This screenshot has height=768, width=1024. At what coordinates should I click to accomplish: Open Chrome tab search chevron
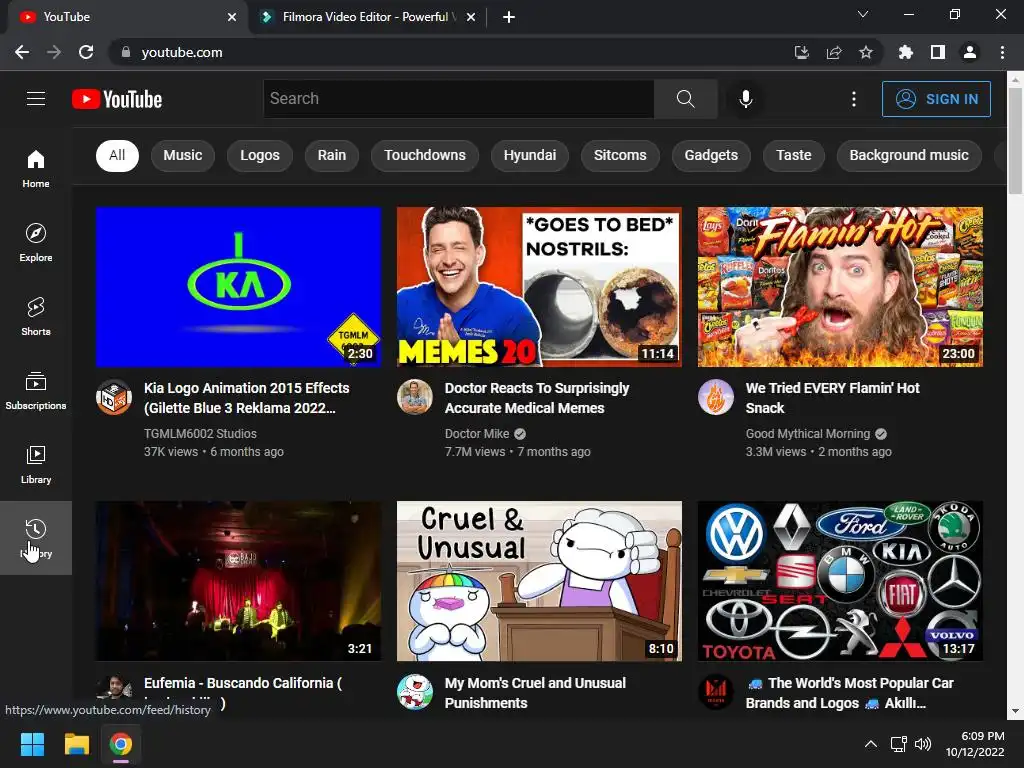pos(863,14)
